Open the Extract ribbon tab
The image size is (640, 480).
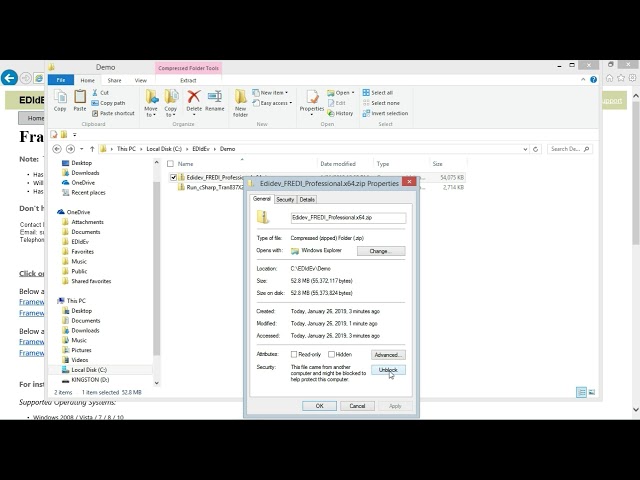click(x=188, y=80)
